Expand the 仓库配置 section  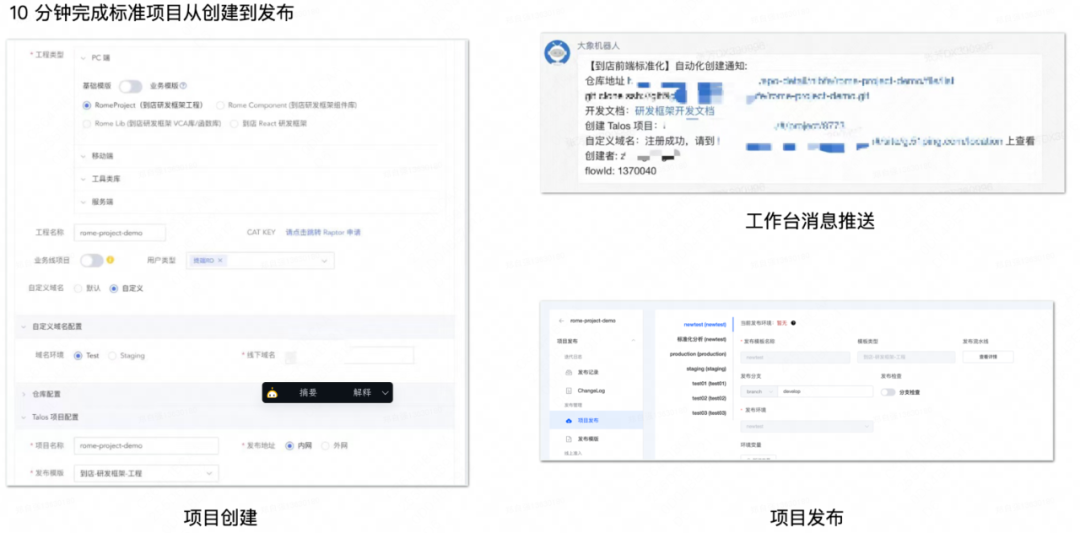click(x=24, y=394)
